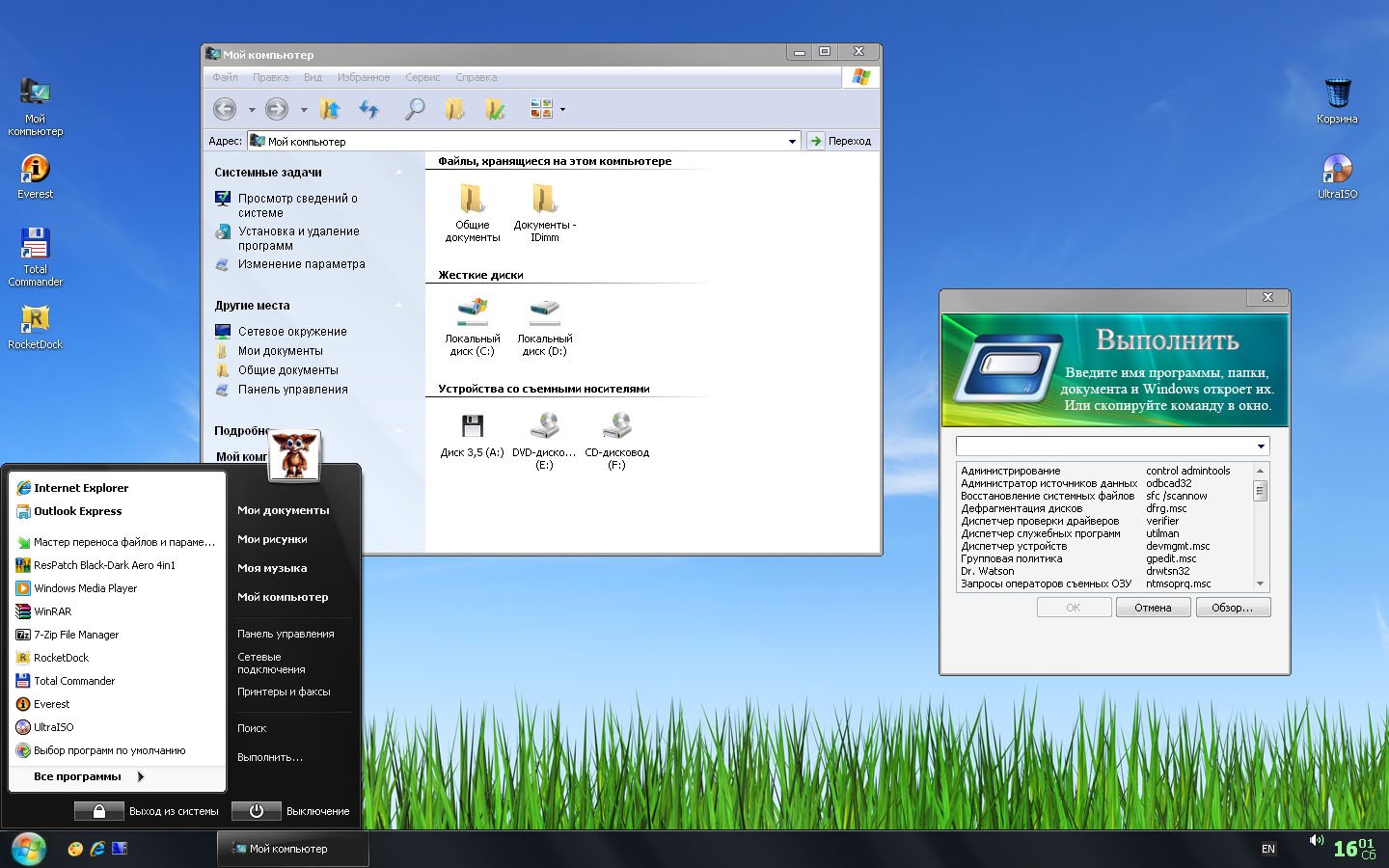Open Корзина recycle bin on desktop
Image resolution: width=1389 pixels, height=868 pixels.
click(1337, 95)
